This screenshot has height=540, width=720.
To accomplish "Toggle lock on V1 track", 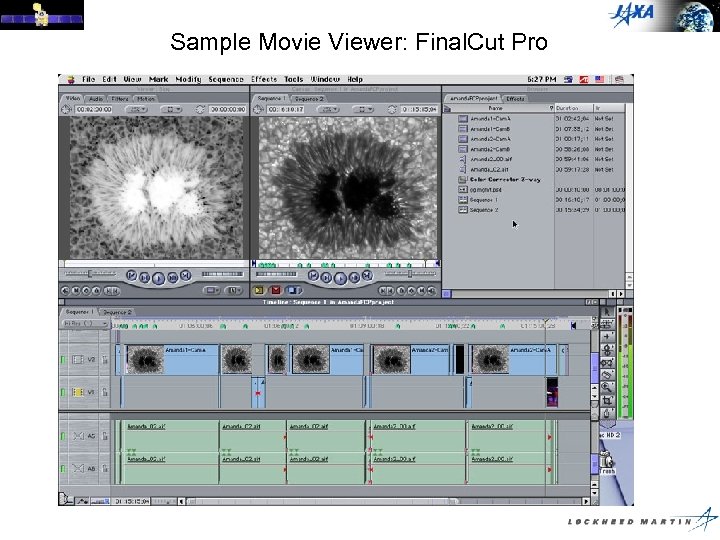I will tap(105, 392).
